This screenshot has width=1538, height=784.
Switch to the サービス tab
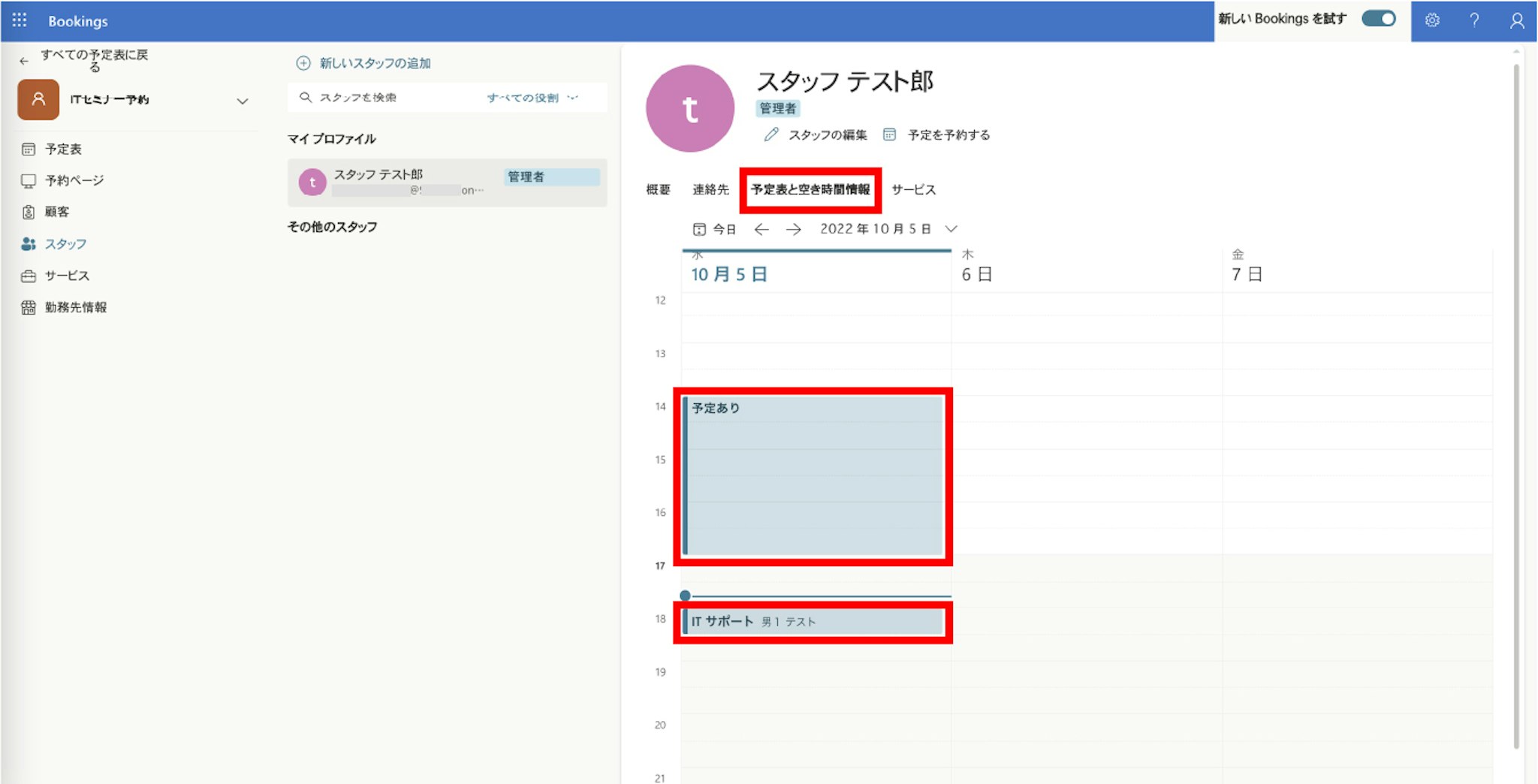click(x=913, y=189)
